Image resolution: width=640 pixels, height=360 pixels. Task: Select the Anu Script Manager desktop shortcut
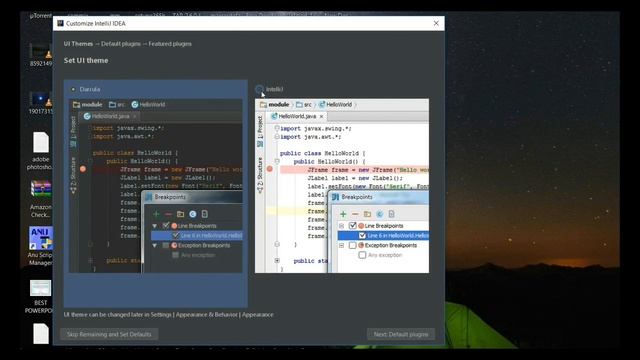[x=40, y=246]
